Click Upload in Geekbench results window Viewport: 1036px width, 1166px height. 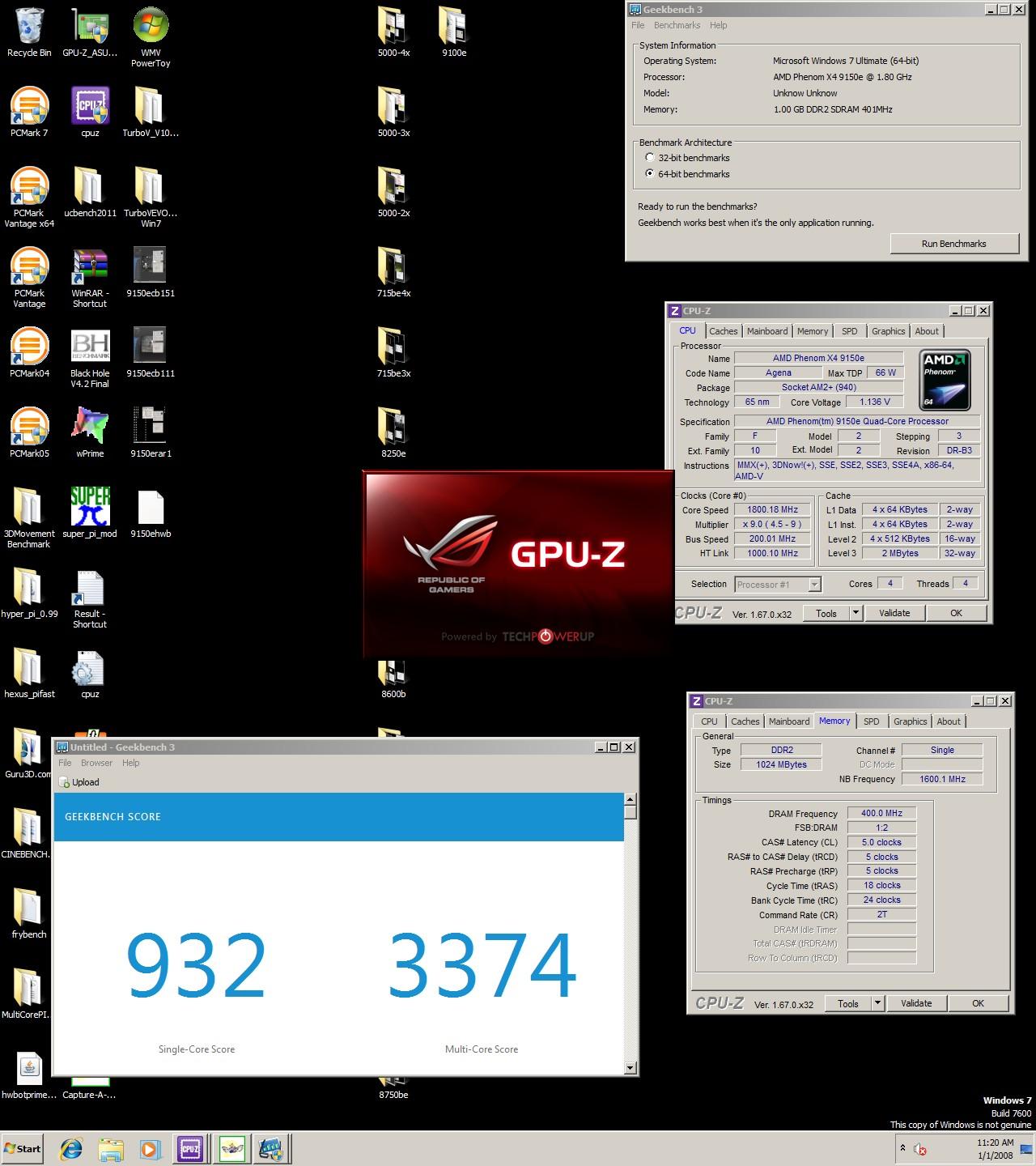[79, 782]
